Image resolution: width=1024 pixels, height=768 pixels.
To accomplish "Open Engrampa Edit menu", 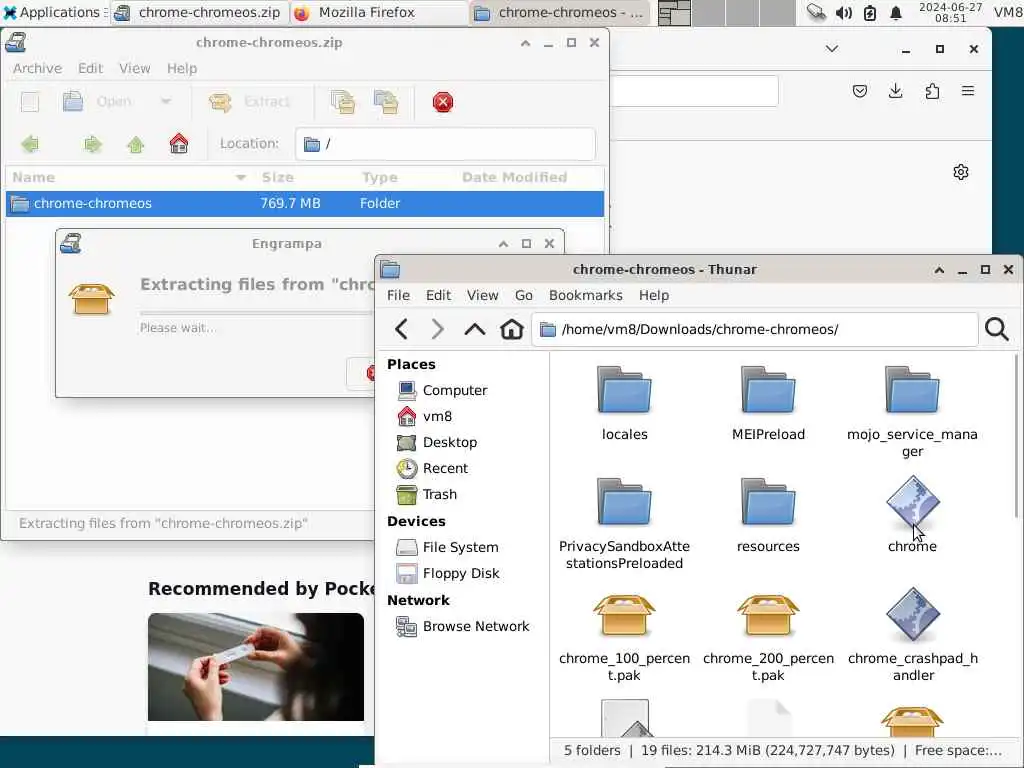I will tap(90, 68).
